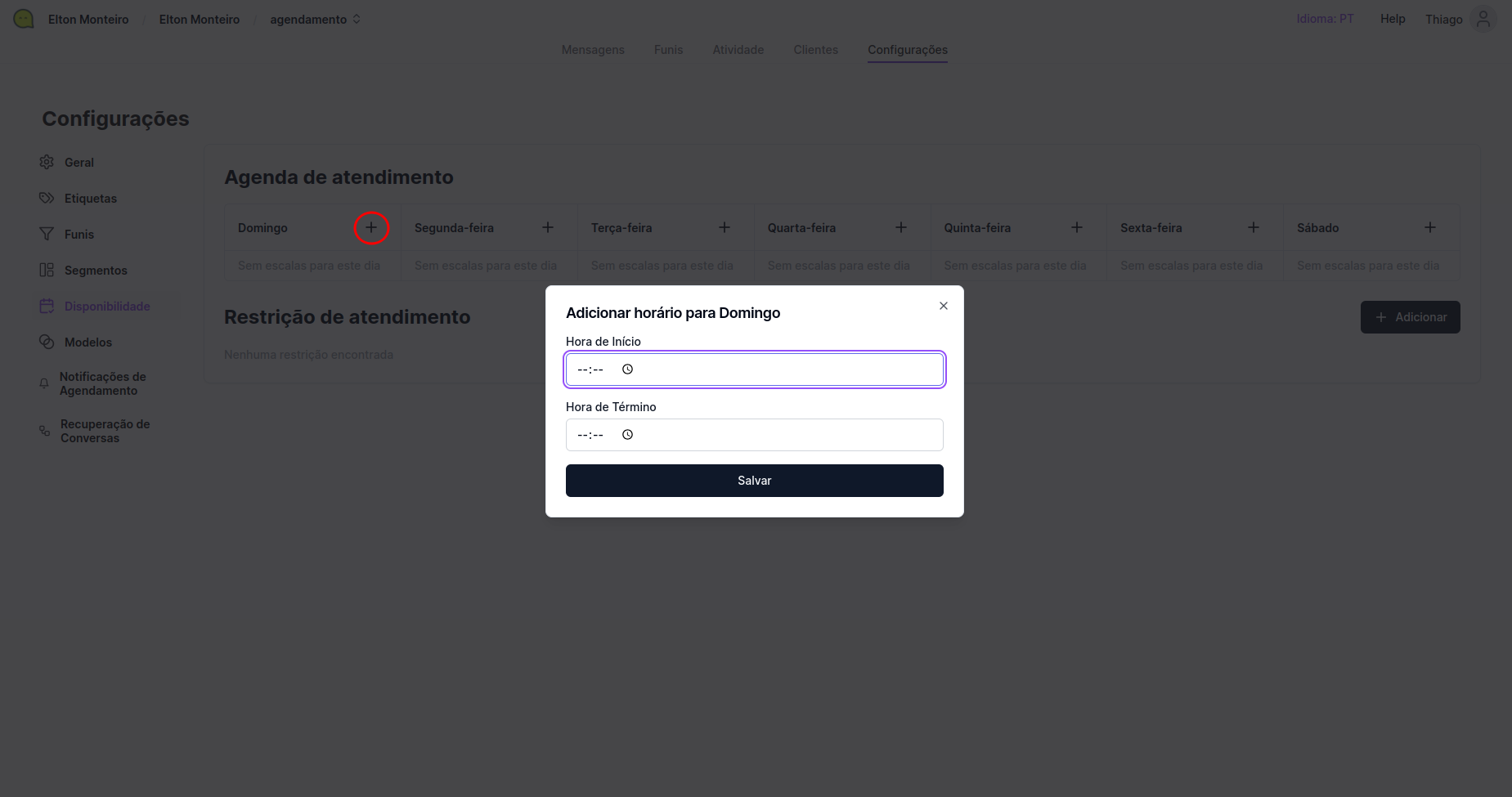Add schedule for Segunda-feira with plus icon
The width and height of the screenshot is (1512, 797).
pyautogui.click(x=548, y=227)
